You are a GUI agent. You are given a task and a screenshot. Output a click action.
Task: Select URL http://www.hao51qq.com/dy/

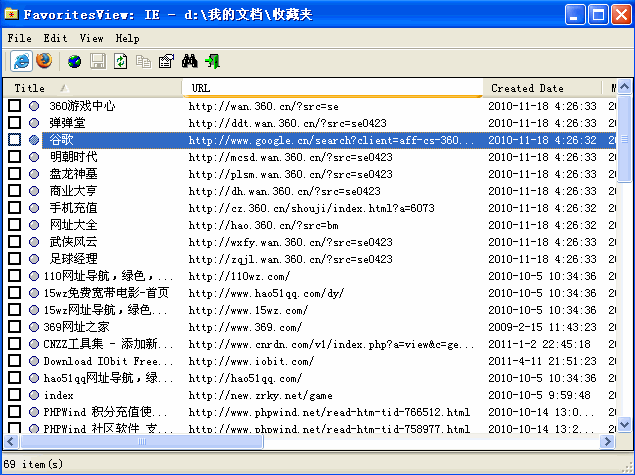[x=266, y=293]
